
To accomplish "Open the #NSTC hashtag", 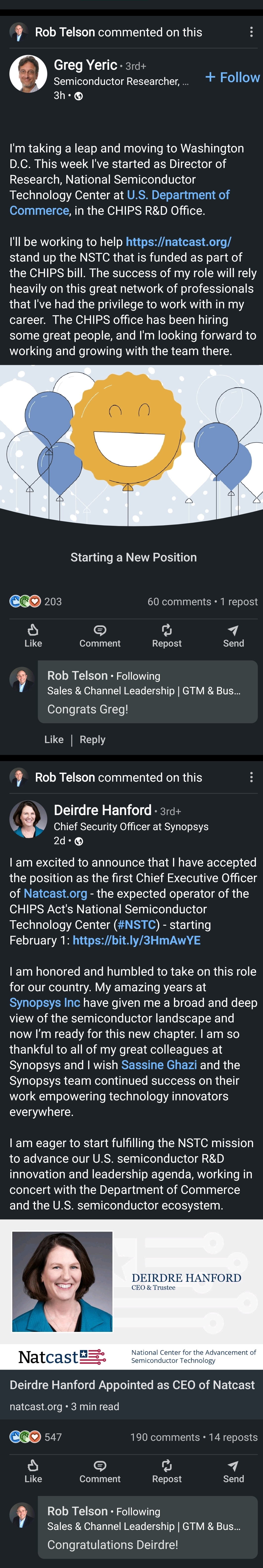I will (136, 925).
